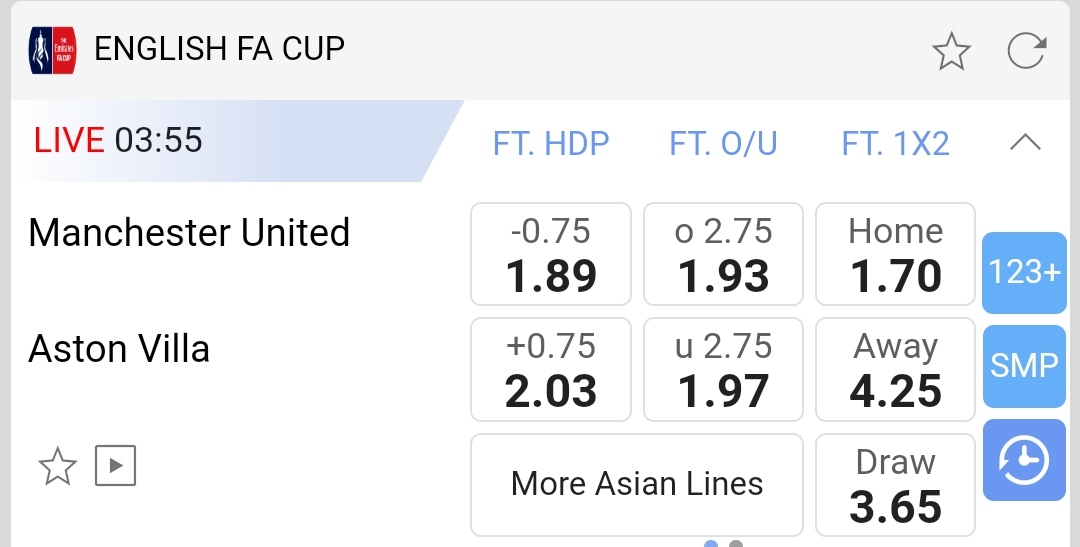
Task: Choose Away win odds 4.25
Action: 895,368
